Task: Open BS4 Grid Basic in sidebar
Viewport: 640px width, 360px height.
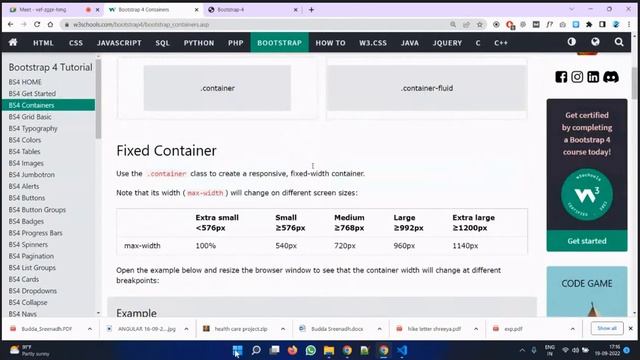Action: tap(30, 117)
